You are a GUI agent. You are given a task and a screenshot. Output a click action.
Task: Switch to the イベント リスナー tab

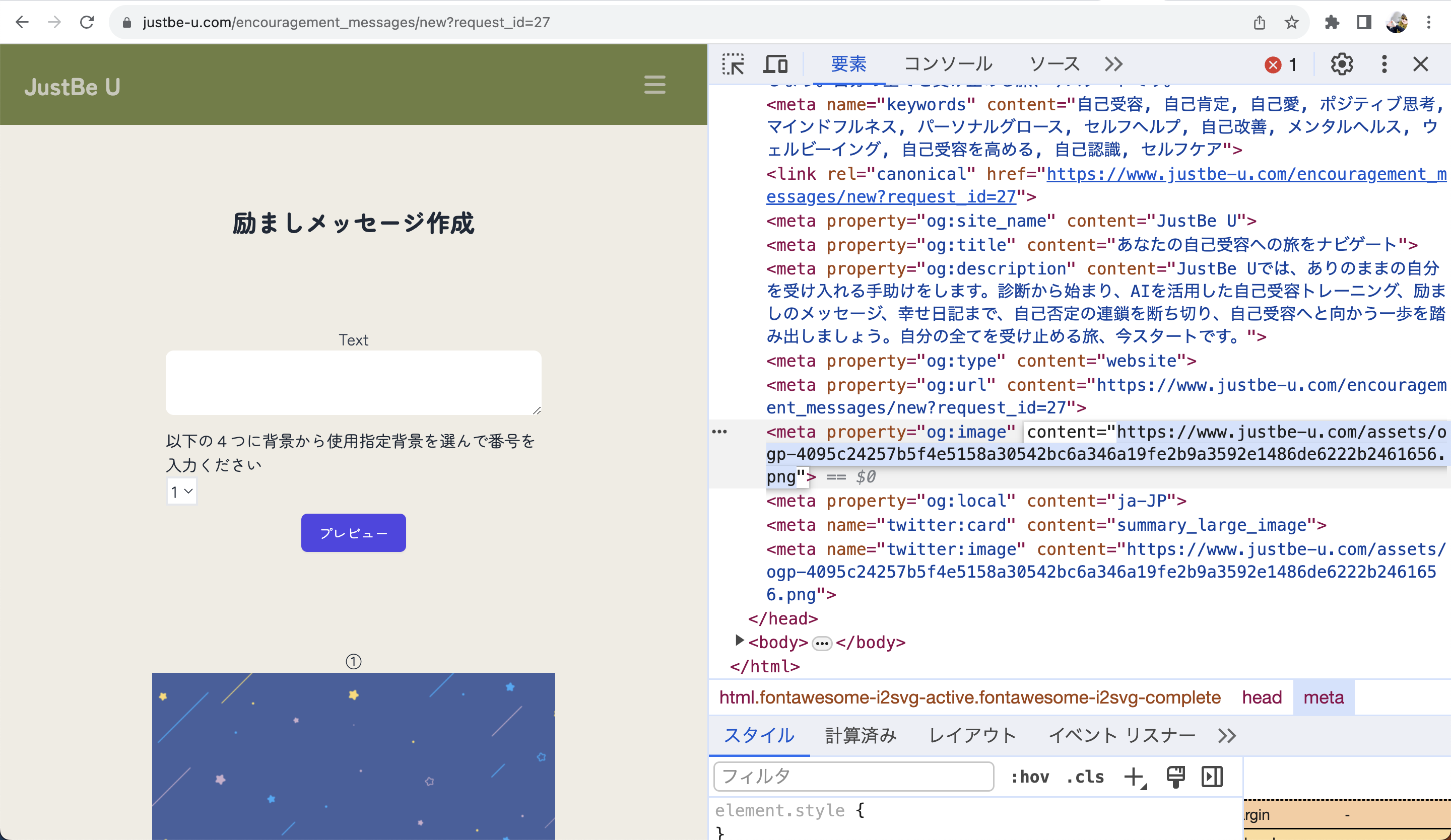[x=1121, y=735]
